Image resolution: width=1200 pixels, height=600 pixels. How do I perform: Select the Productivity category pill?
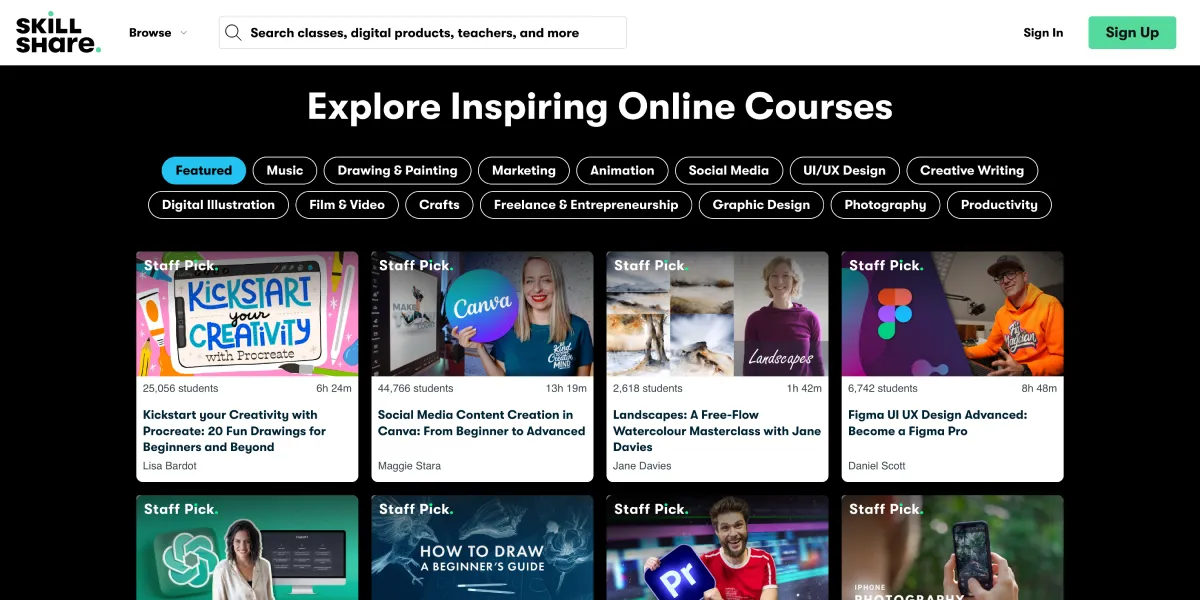[999, 205]
